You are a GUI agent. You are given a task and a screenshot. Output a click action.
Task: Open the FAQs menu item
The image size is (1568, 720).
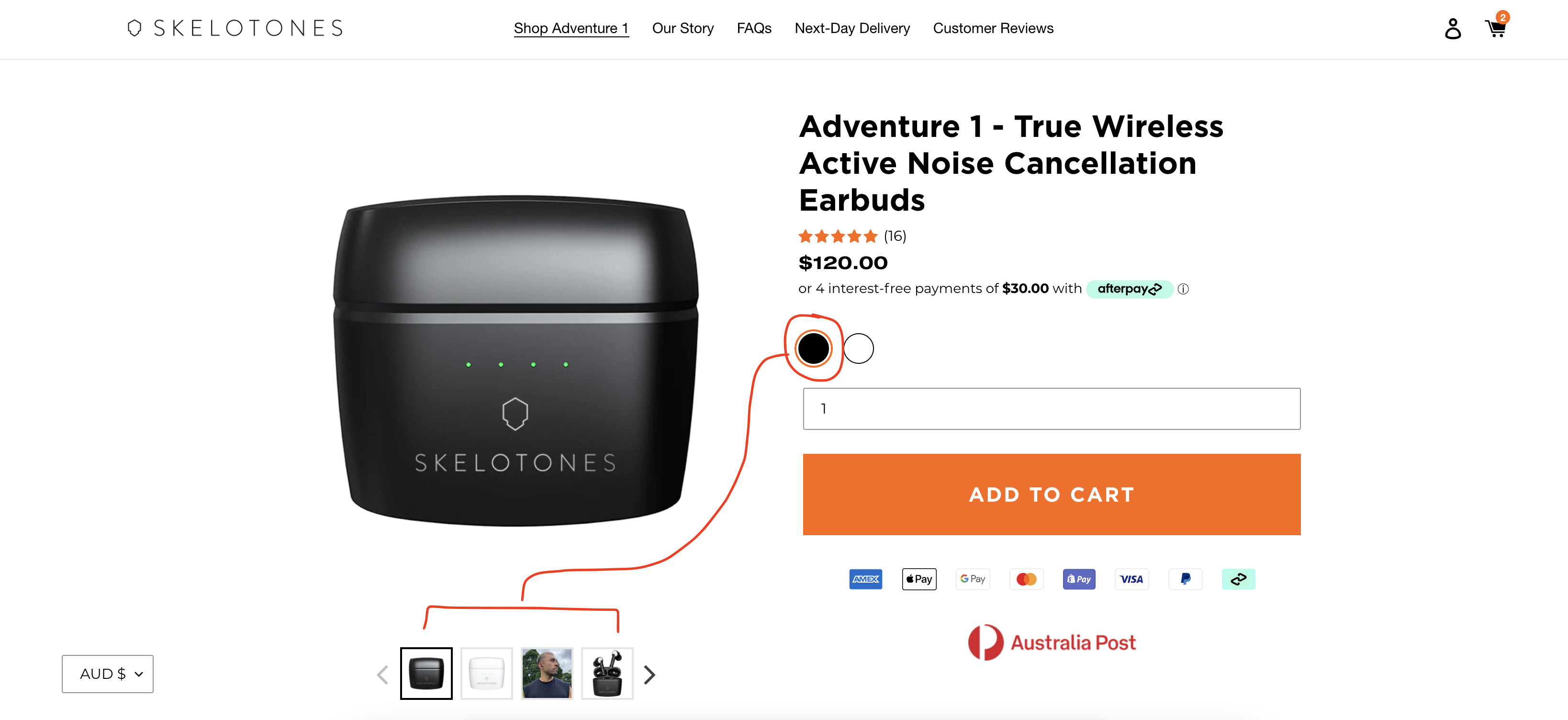[x=753, y=28]
